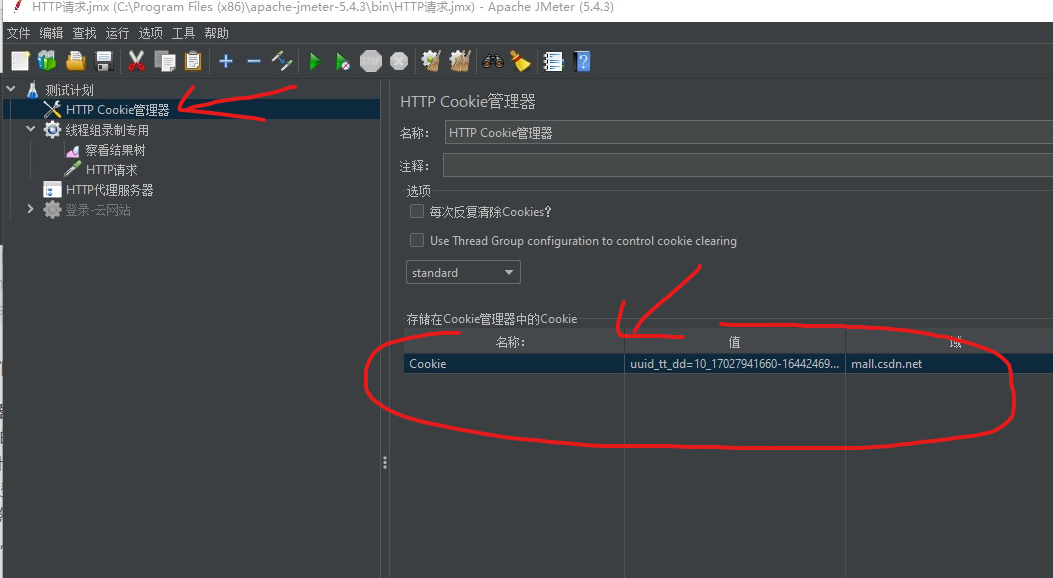The image size is (1053, 578).
Task: Click the Start no pauses icon
Action: (343, 61)
